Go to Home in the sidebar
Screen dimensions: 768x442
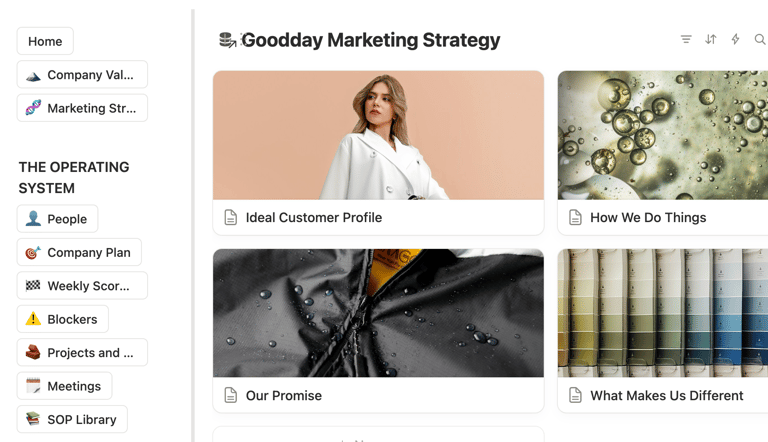(45, 41)
